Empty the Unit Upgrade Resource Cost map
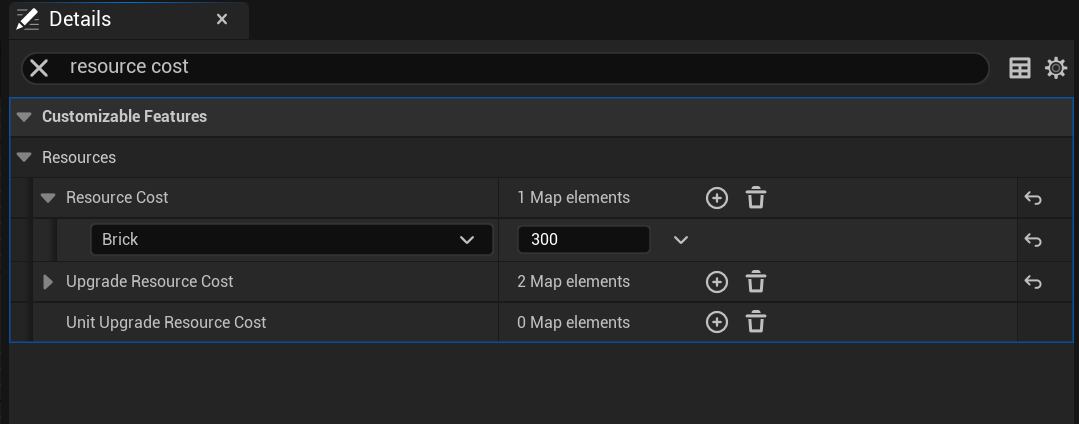The height and width of the screenshot is (424, 1079). [x=756, y=322]
